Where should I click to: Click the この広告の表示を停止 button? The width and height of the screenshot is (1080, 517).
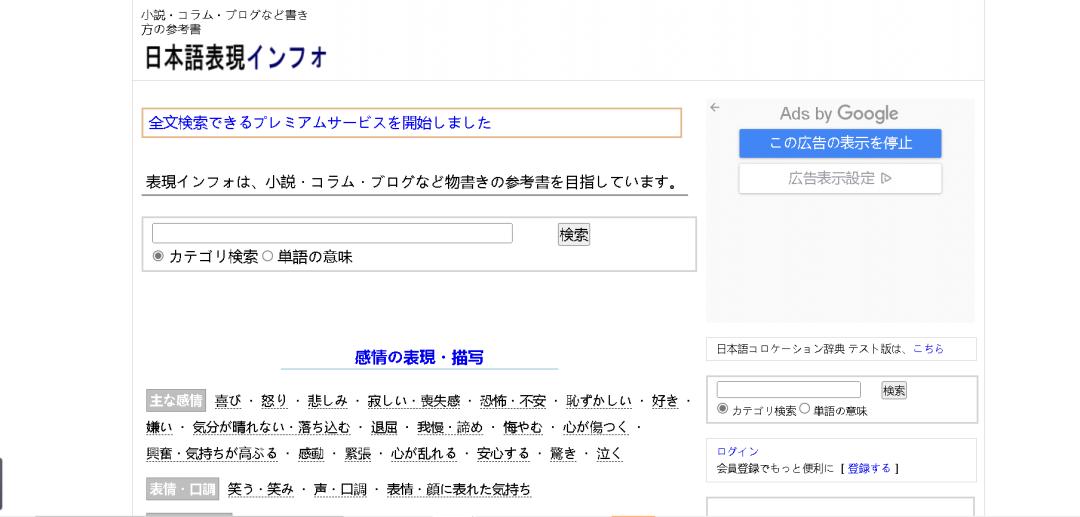coord(840,143)
